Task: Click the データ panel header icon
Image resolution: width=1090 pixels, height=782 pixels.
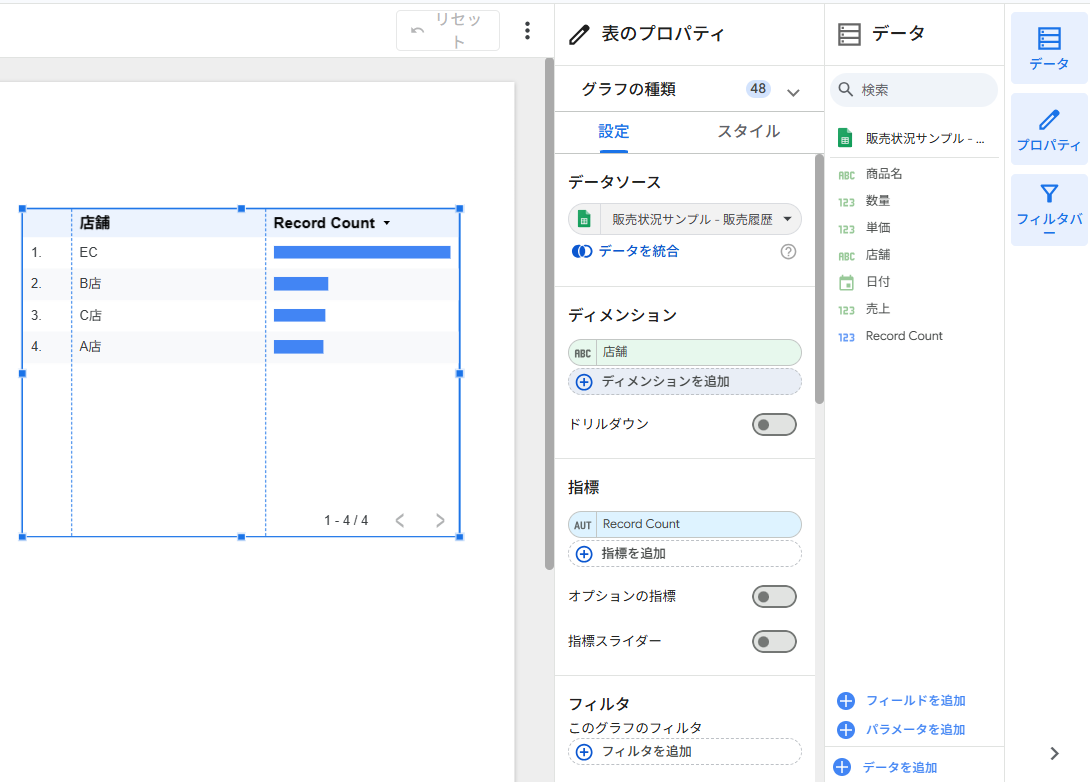Action: click(849, 34)
